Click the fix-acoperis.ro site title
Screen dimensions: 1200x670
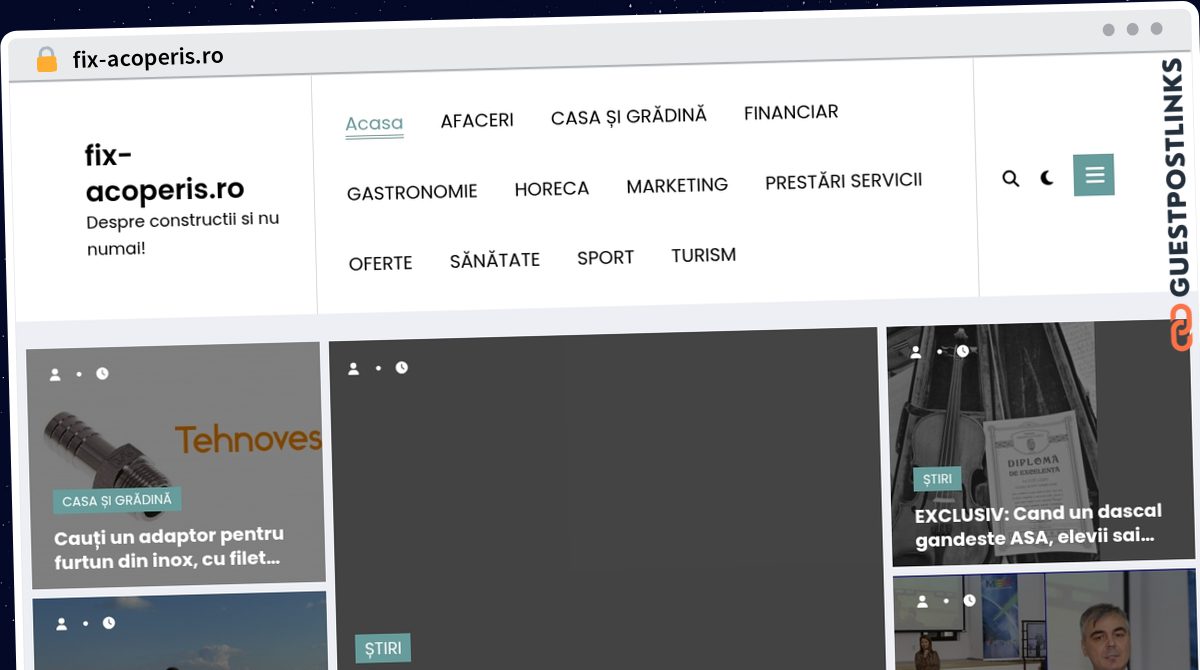coord(165,172)
